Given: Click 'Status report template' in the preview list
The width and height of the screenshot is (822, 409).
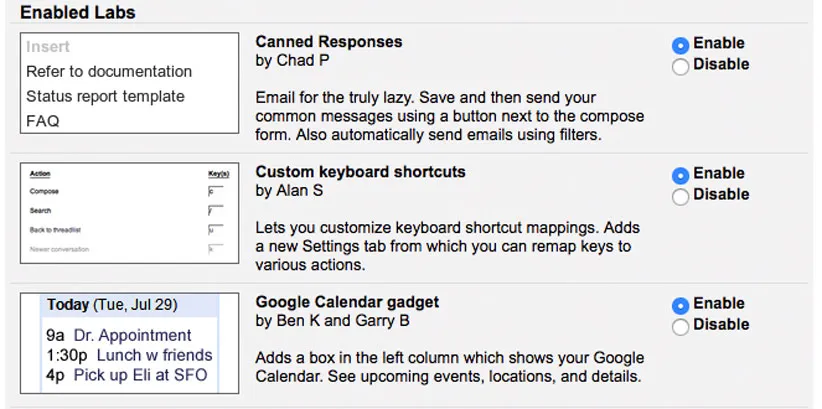Looking at the screenshot, I should tap(105, 97).
